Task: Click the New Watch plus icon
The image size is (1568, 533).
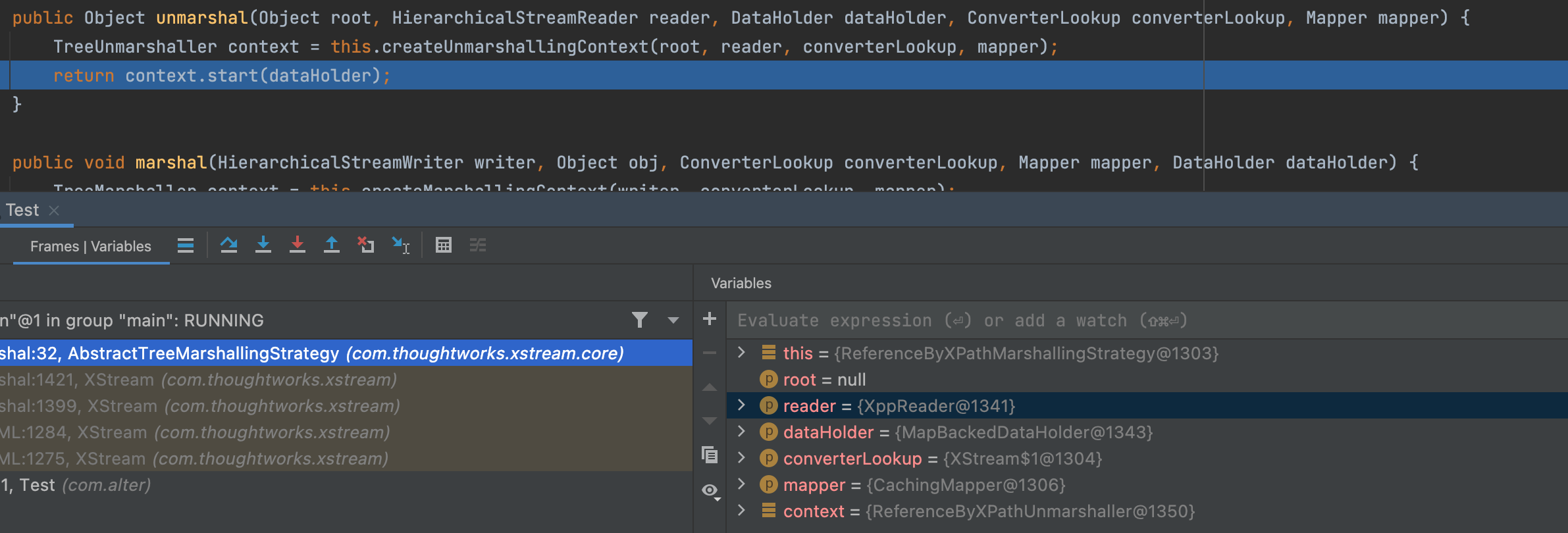Action: tap(710, 319)
